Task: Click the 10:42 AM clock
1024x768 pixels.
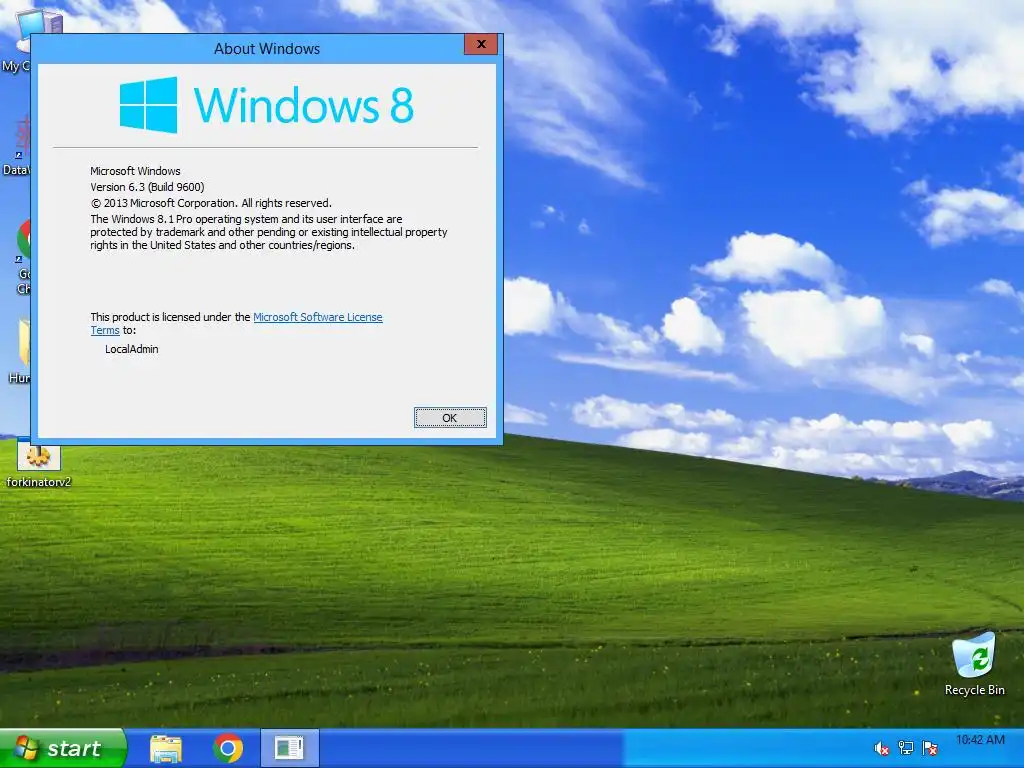Action: pos(980,740)
